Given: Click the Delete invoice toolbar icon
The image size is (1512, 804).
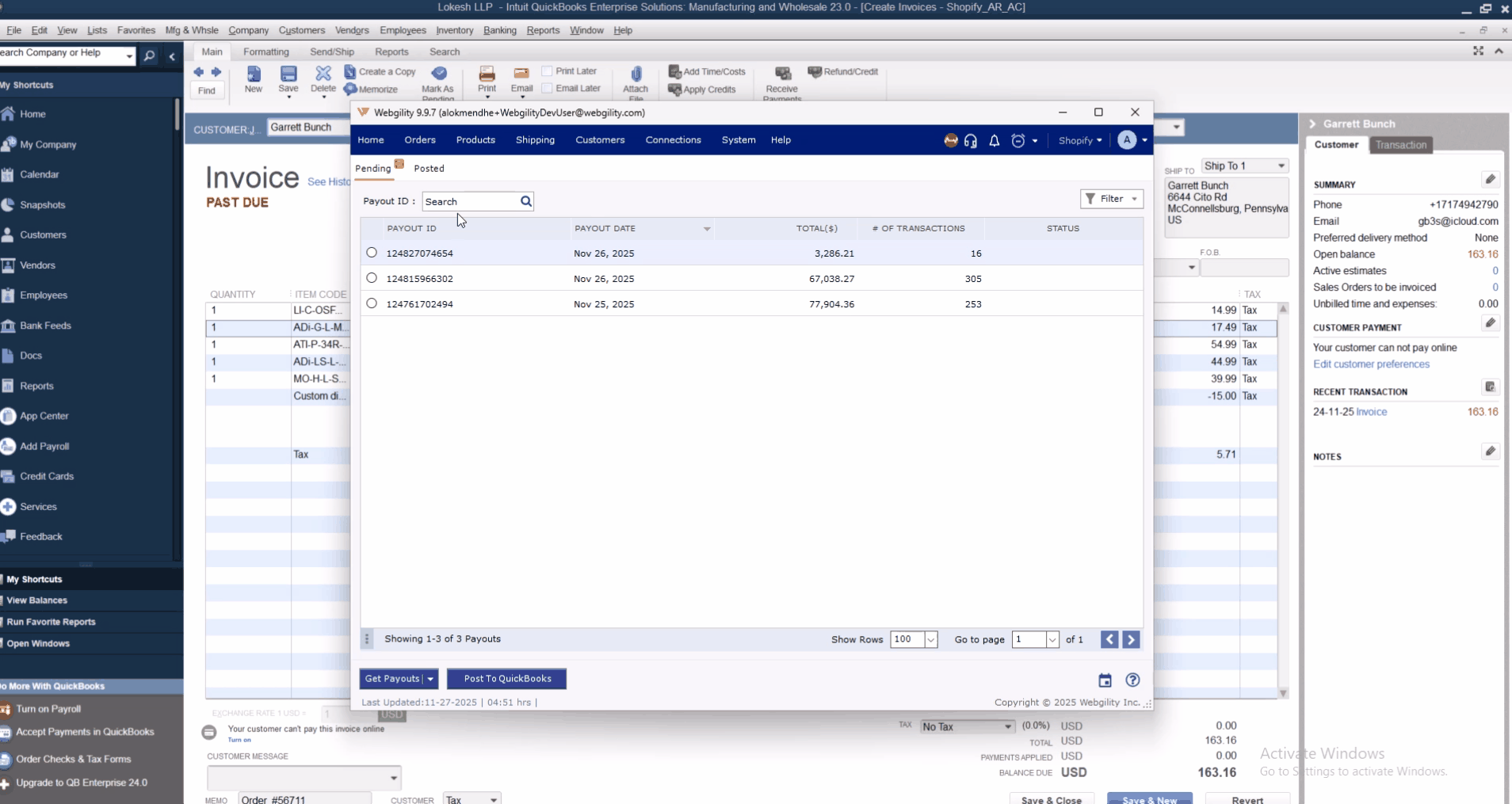Looking at the screenshot, I should coord(323,76).
